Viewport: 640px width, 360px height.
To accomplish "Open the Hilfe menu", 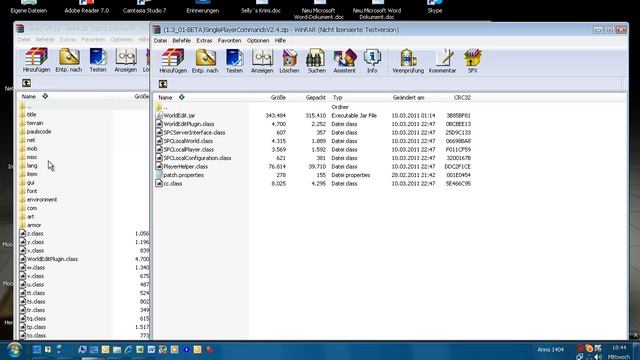I will pos(280,41).
